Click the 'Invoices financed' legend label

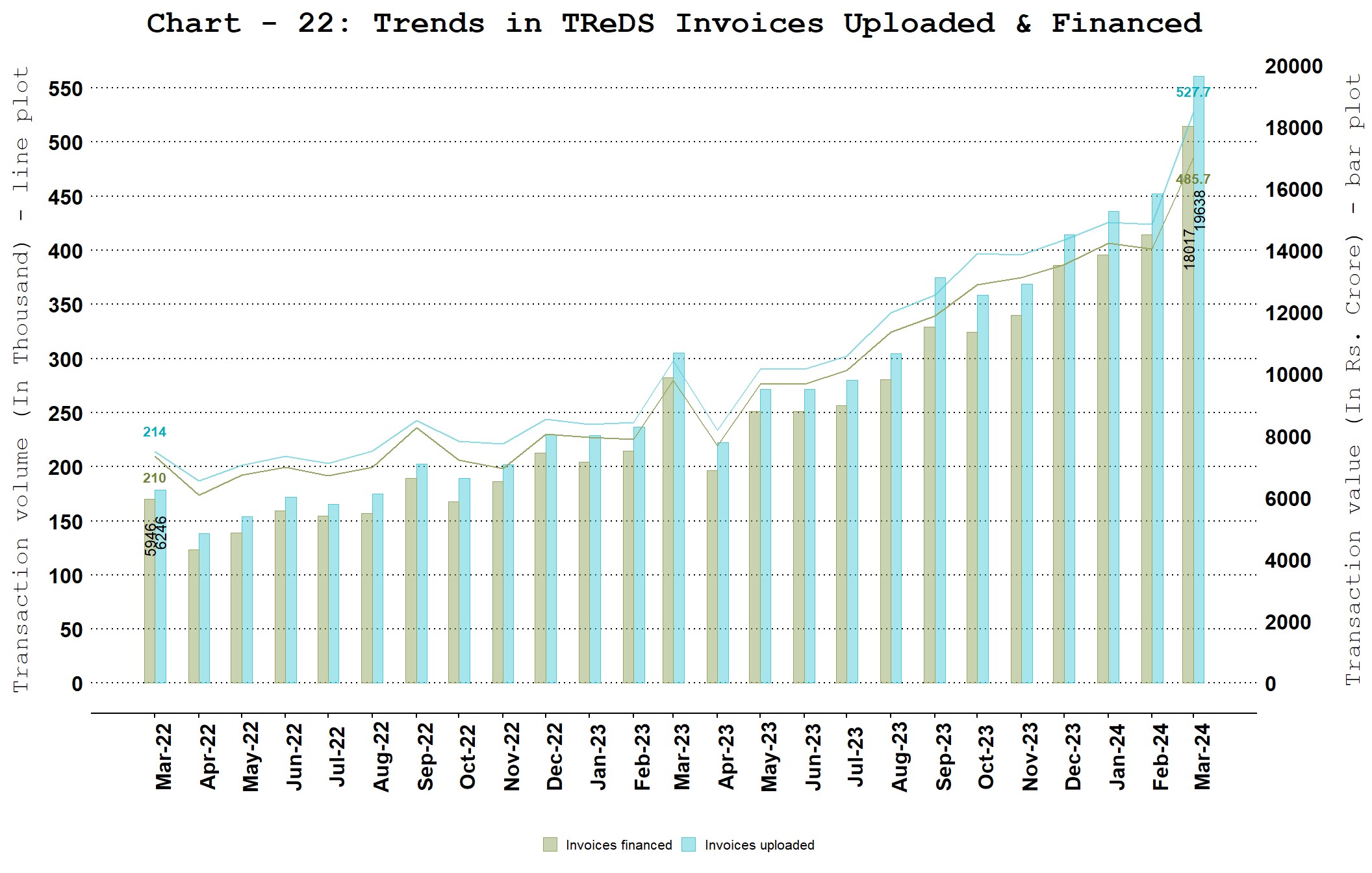click(618, 845)
